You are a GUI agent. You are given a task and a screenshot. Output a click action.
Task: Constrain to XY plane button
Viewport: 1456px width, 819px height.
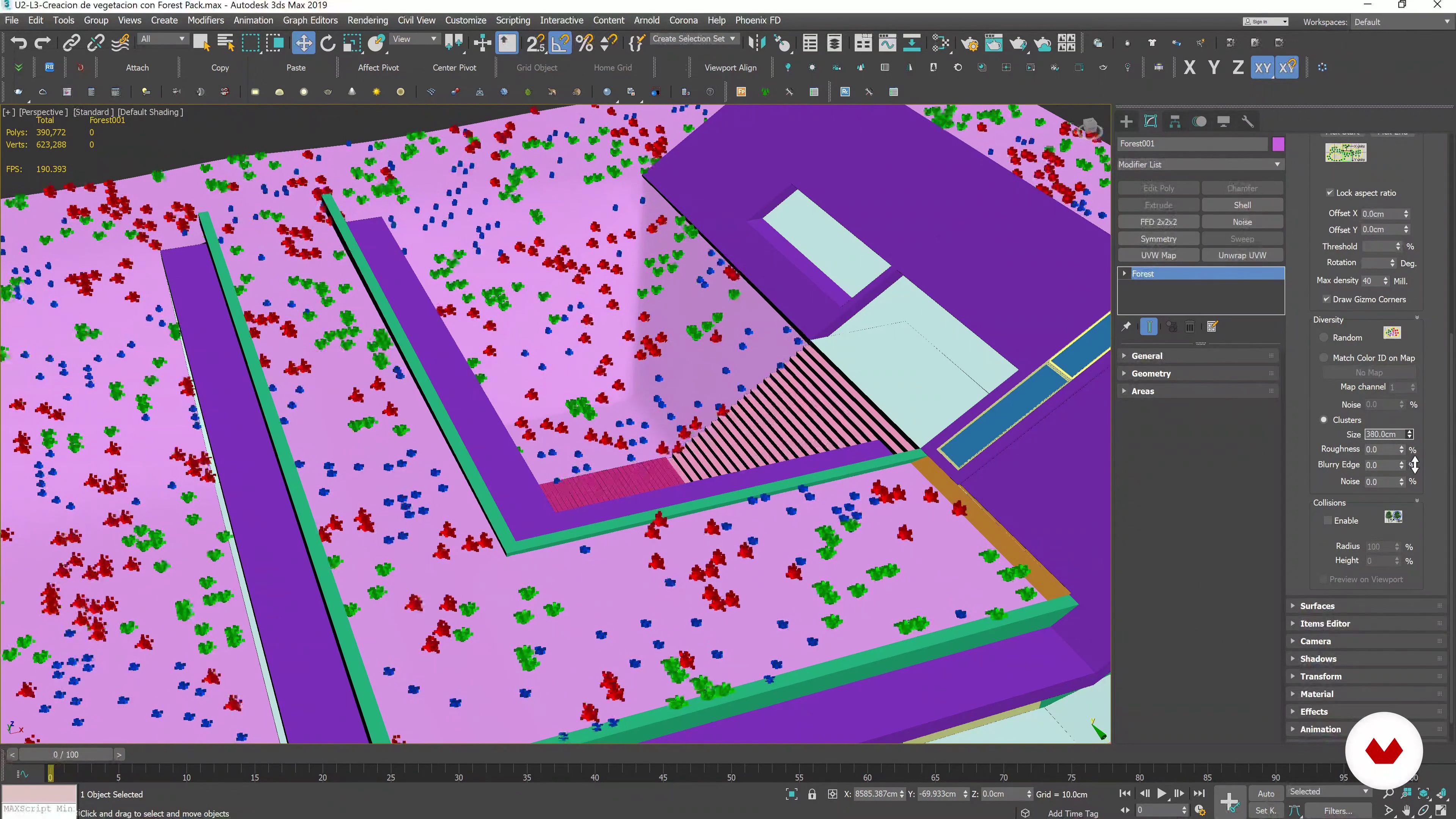pyautogui.click(x=1262, y=67)
